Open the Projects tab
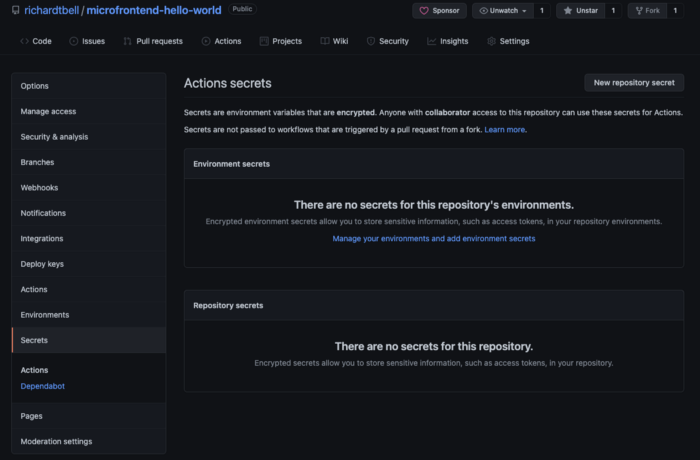Image resolution: width=700 pixels, height=460 pixels. (x=281, y=41)
